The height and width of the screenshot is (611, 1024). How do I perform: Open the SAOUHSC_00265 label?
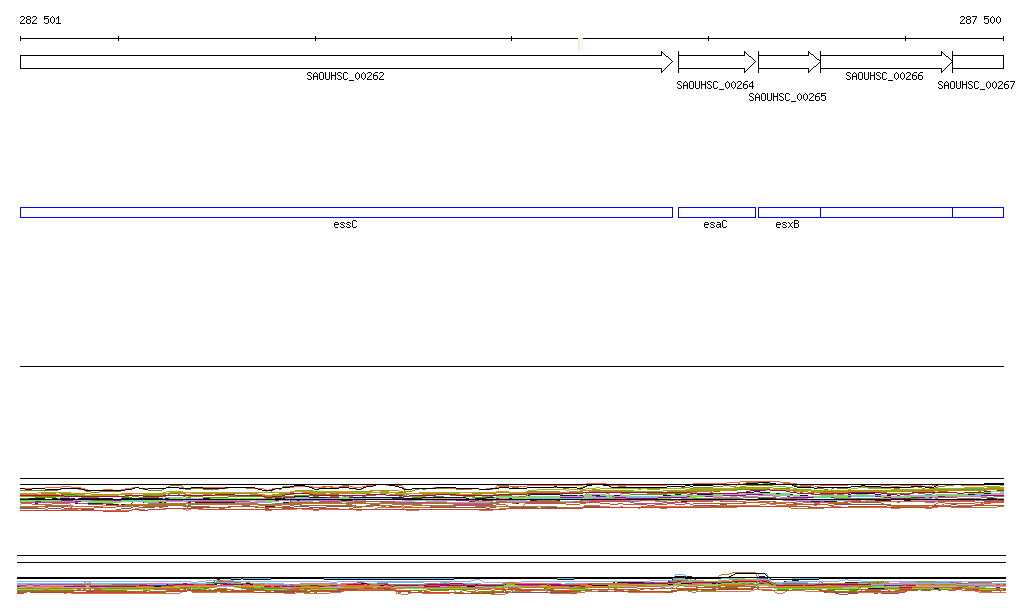[787, 98]
